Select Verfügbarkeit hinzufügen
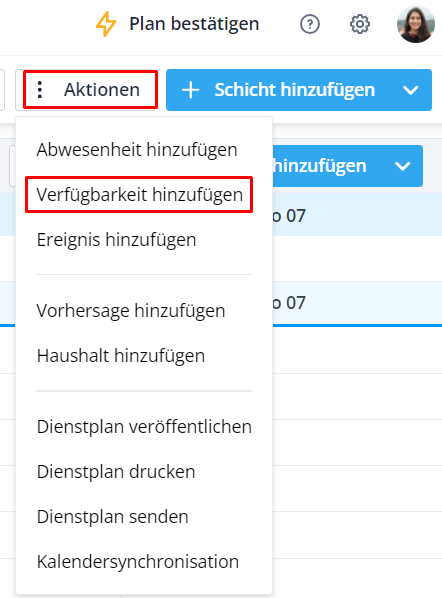442x598 pixels. pyautogui.click(x=140, y=195)
